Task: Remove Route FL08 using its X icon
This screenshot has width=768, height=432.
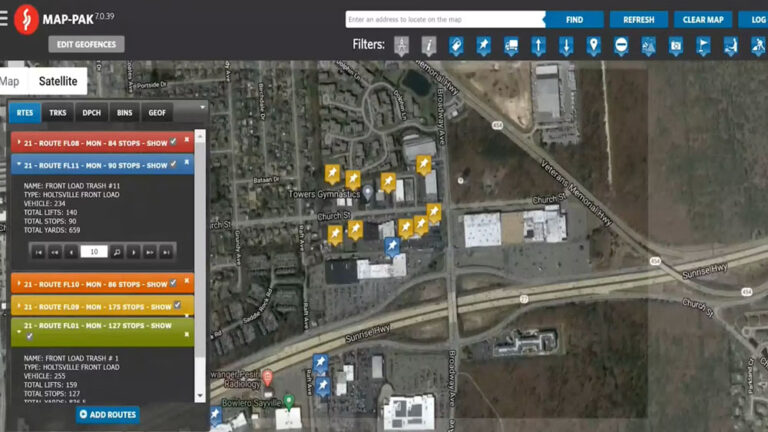Action: coord(187,140)
